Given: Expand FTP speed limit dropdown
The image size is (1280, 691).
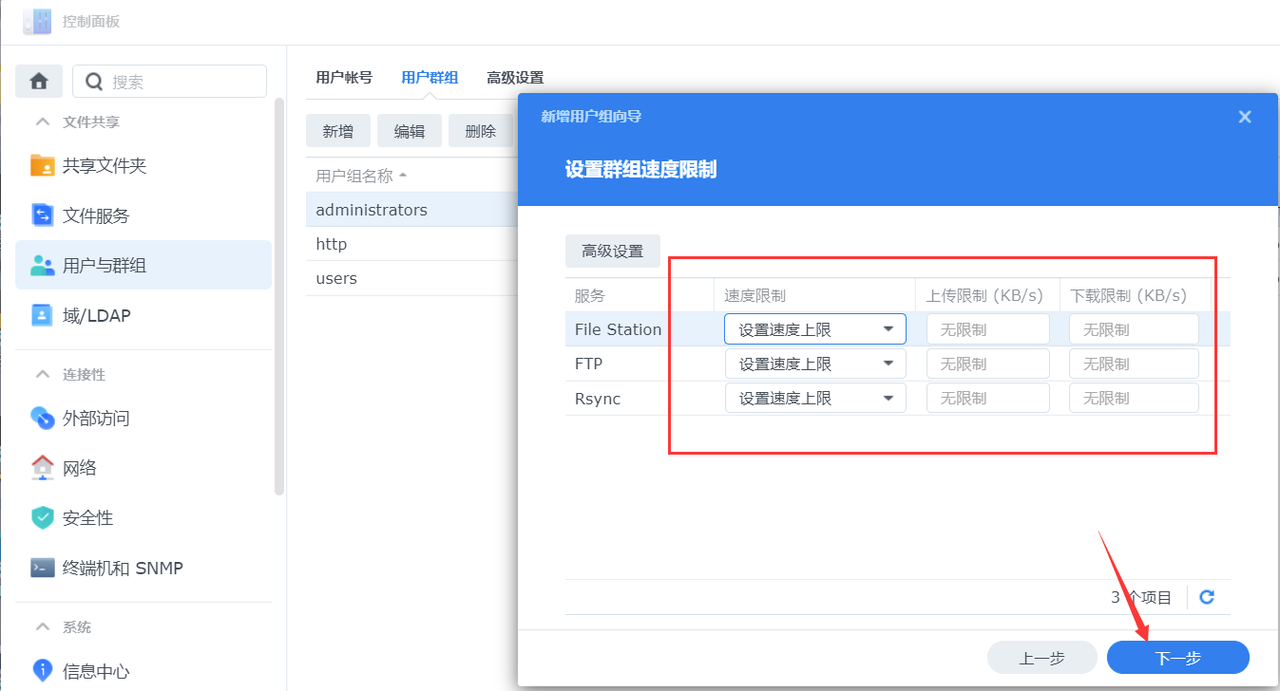Looking at the screenshot, I should pyautogui.click(x=888, y=364).
